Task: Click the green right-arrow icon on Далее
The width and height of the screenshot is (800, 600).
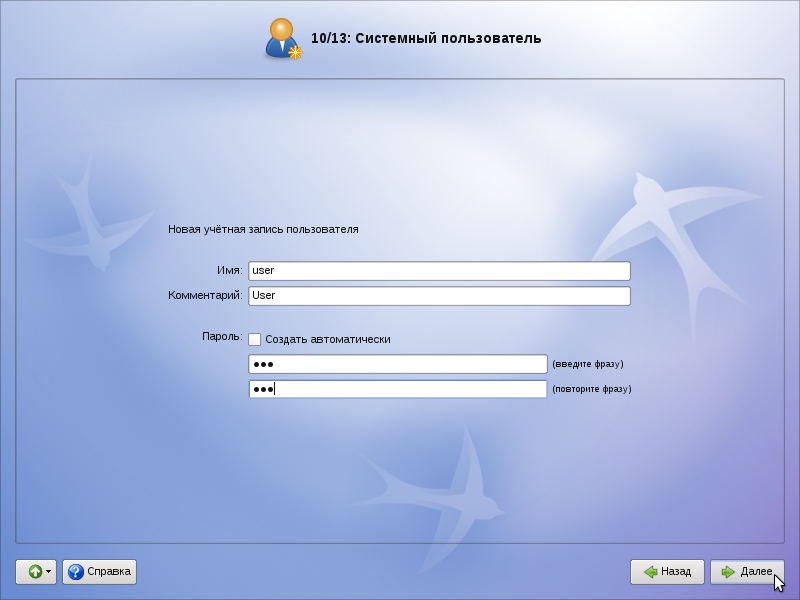Action: point(728,572)
